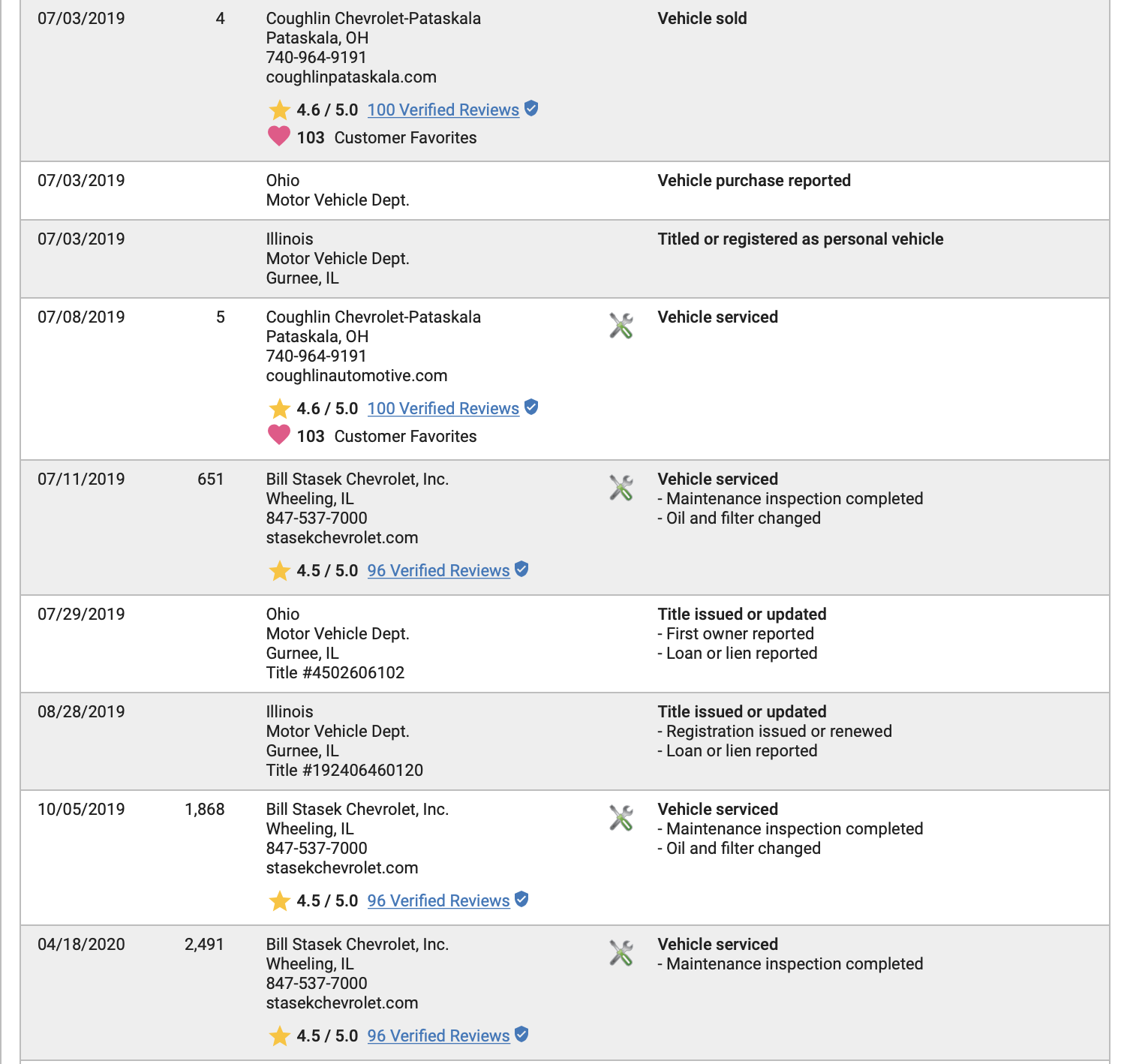Click stasekchevrolet.com in 07/11/2019 row
Viewport: 1127px width, 1064px height.
tap(342, 538)
